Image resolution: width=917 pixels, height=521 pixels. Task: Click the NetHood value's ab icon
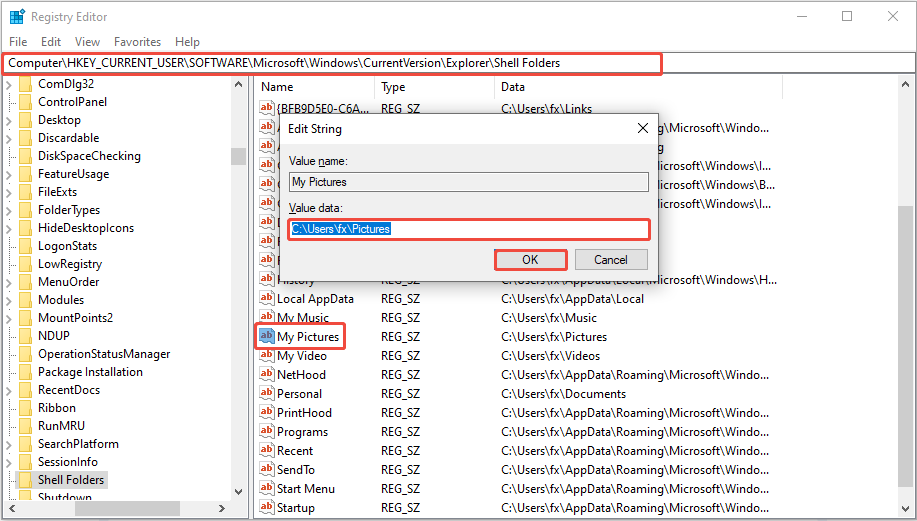(x=267, y=374)
